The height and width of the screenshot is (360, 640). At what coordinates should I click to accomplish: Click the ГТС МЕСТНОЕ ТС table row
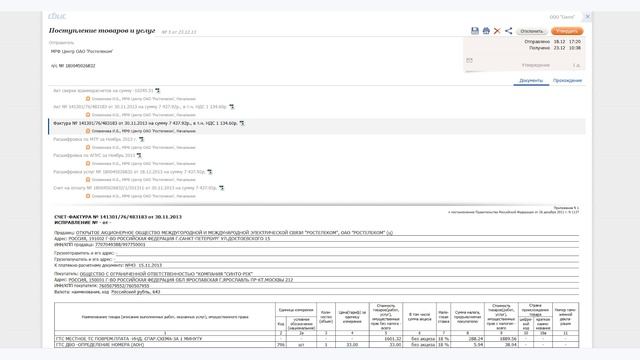point(316,339)
